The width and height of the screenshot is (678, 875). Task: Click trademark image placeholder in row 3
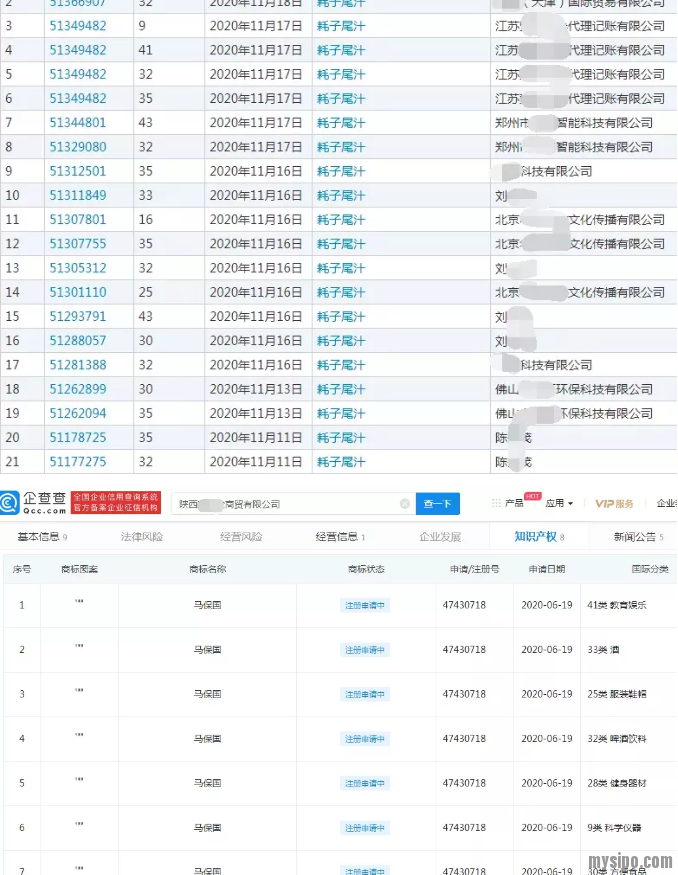tap(78, 692)
